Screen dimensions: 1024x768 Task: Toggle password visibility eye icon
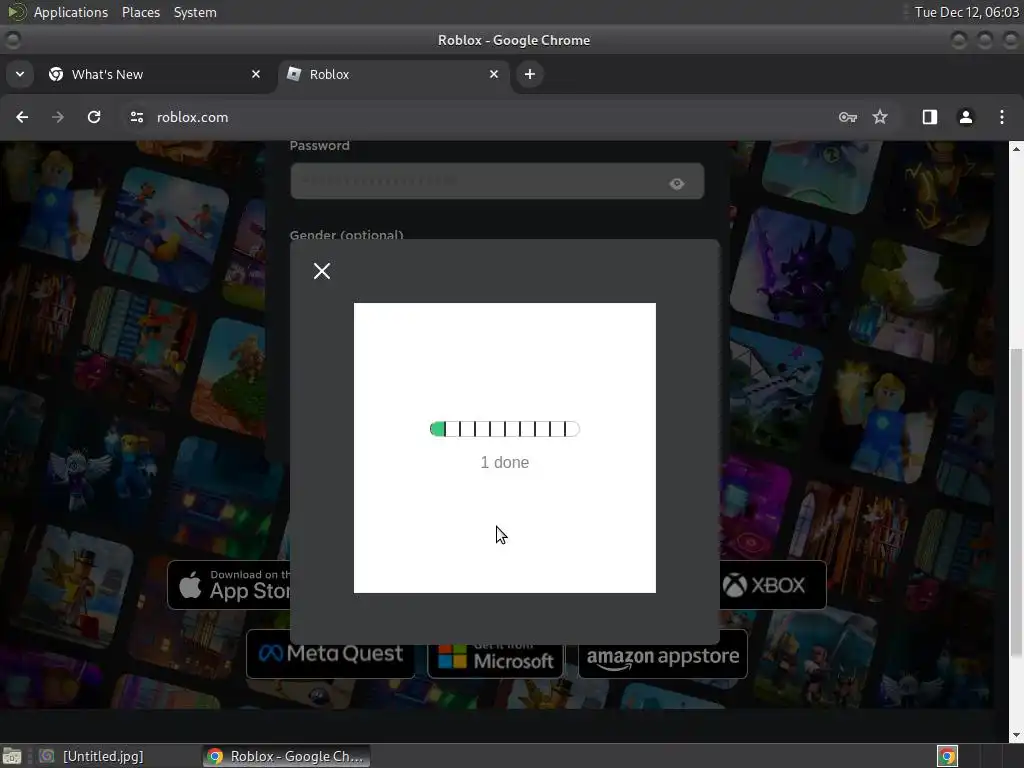pyautogui.click(x=677, y=184)
